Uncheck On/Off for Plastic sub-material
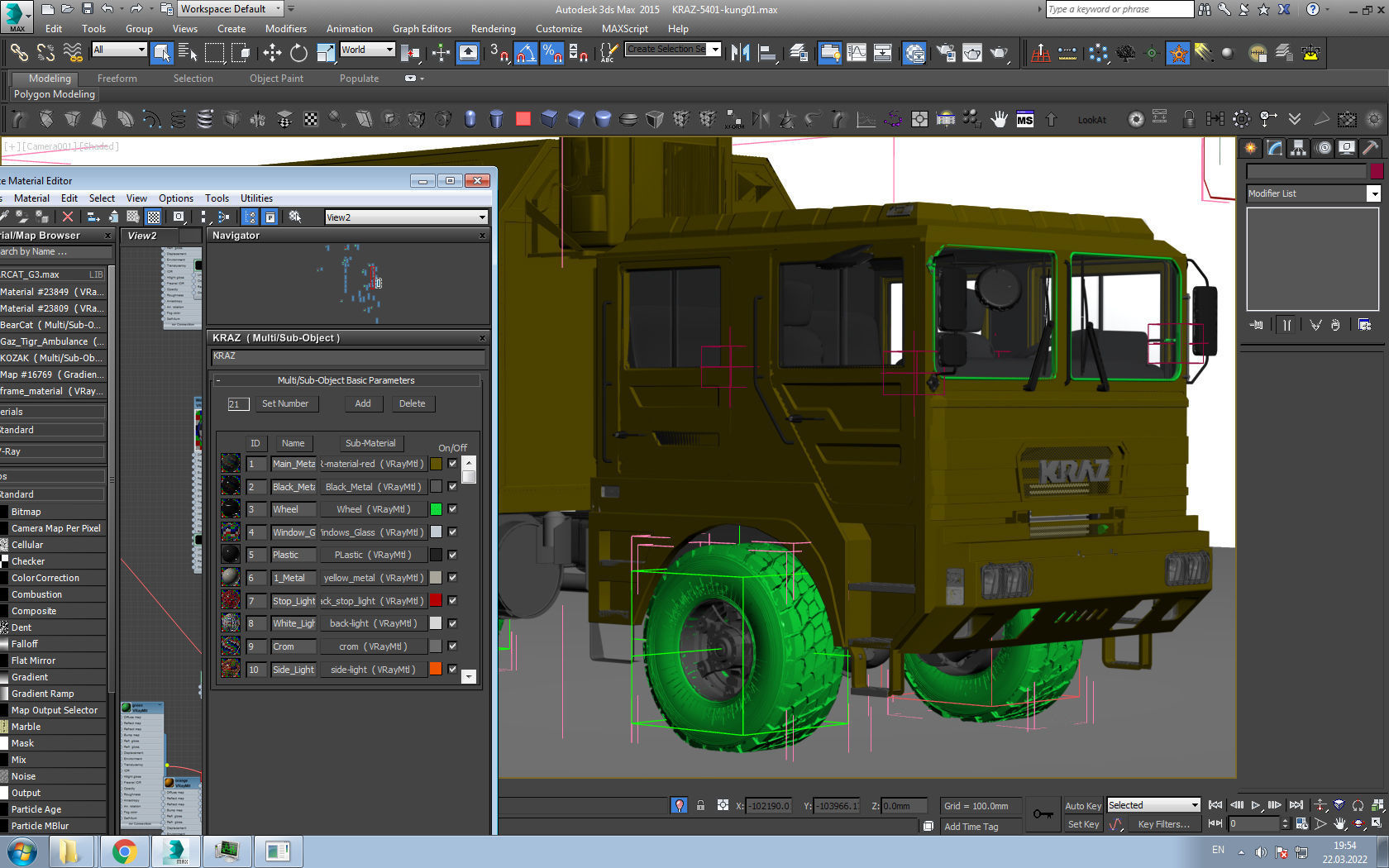Screen dimensions: 1389x868 [452, 555]
